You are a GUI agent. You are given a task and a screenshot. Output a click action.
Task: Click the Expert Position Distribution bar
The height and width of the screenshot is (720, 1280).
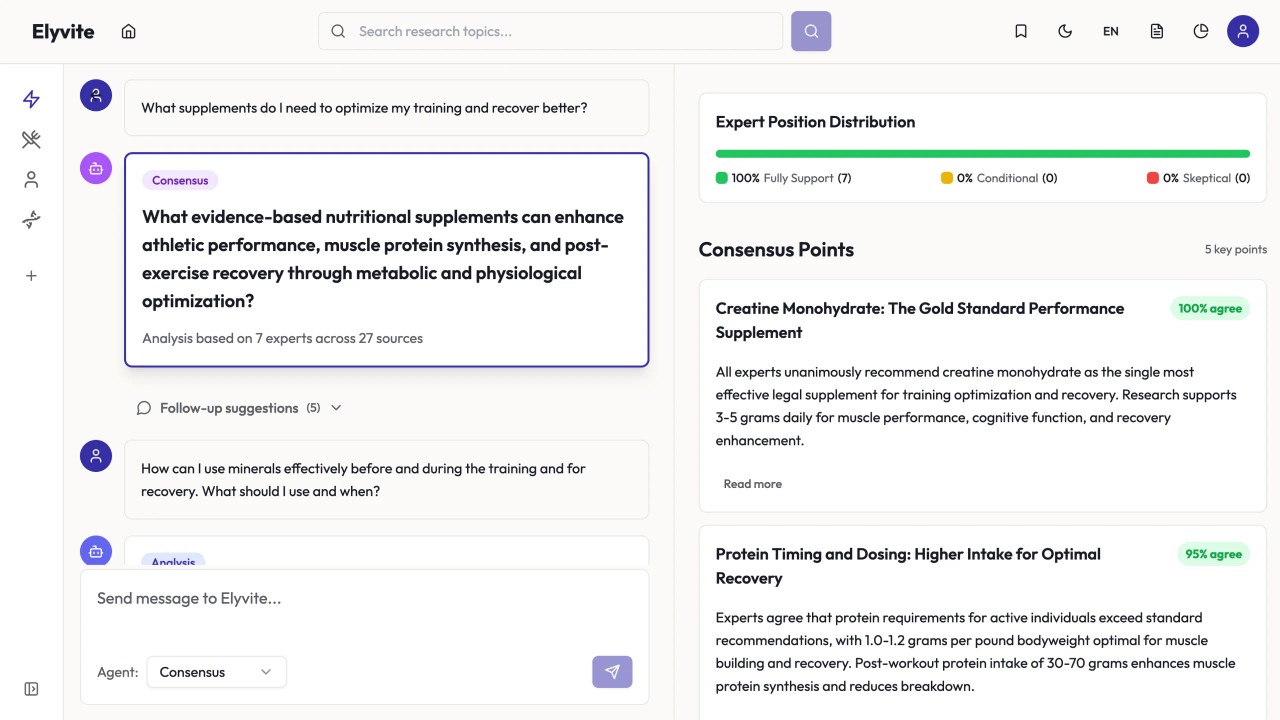pyautogui.click(x=982, y=153)
